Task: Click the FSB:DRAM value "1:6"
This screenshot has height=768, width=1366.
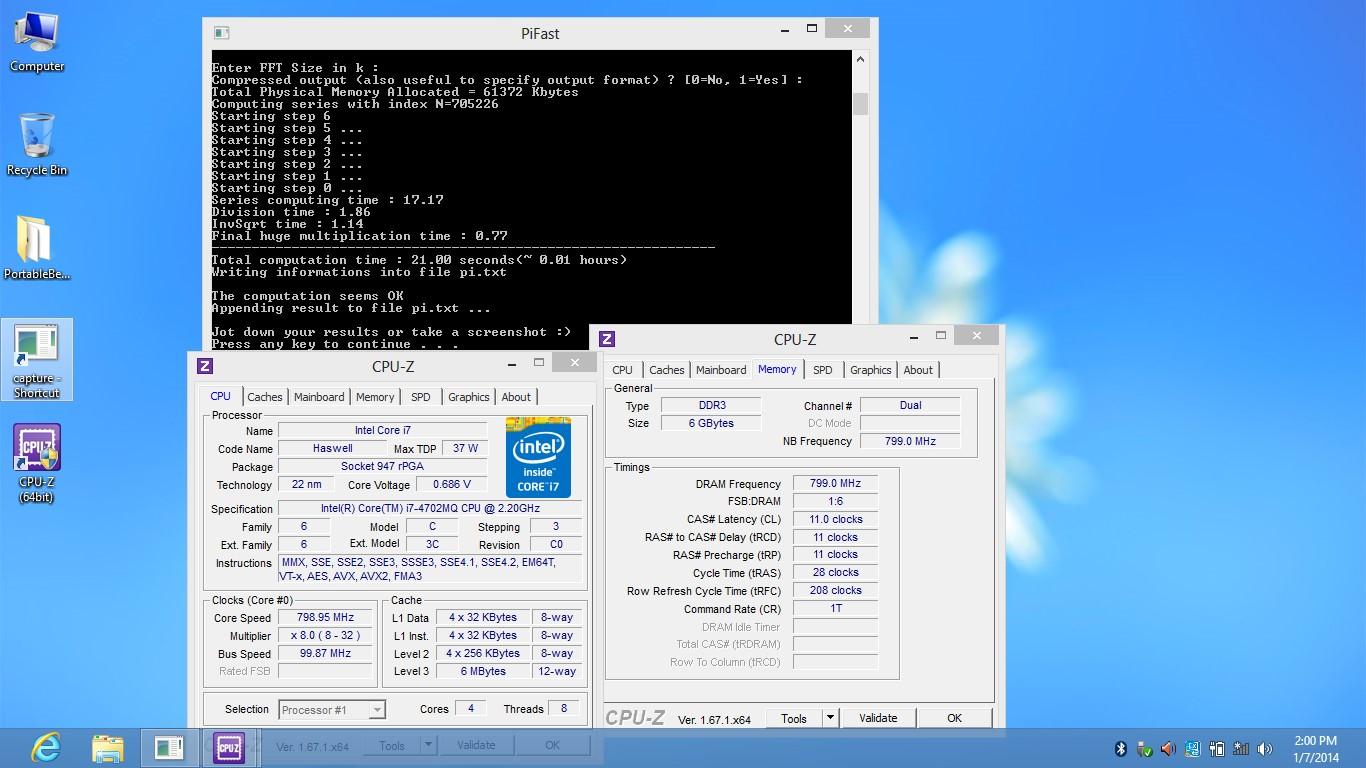Action: (x=835, y=502)
